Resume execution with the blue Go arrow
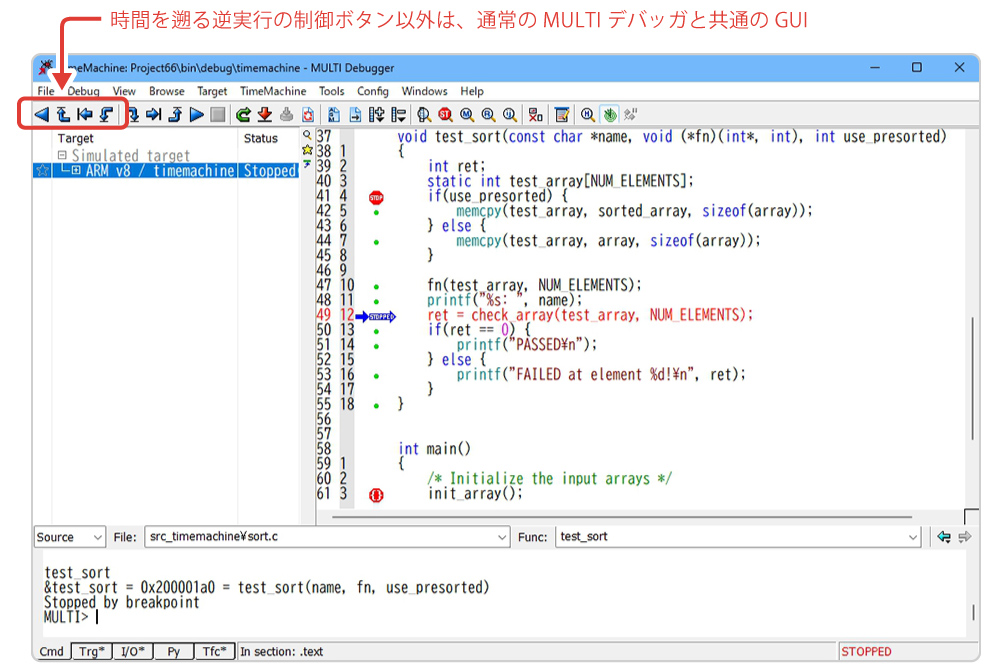Viewport: 1000px width, 672px height. (197, 115)
